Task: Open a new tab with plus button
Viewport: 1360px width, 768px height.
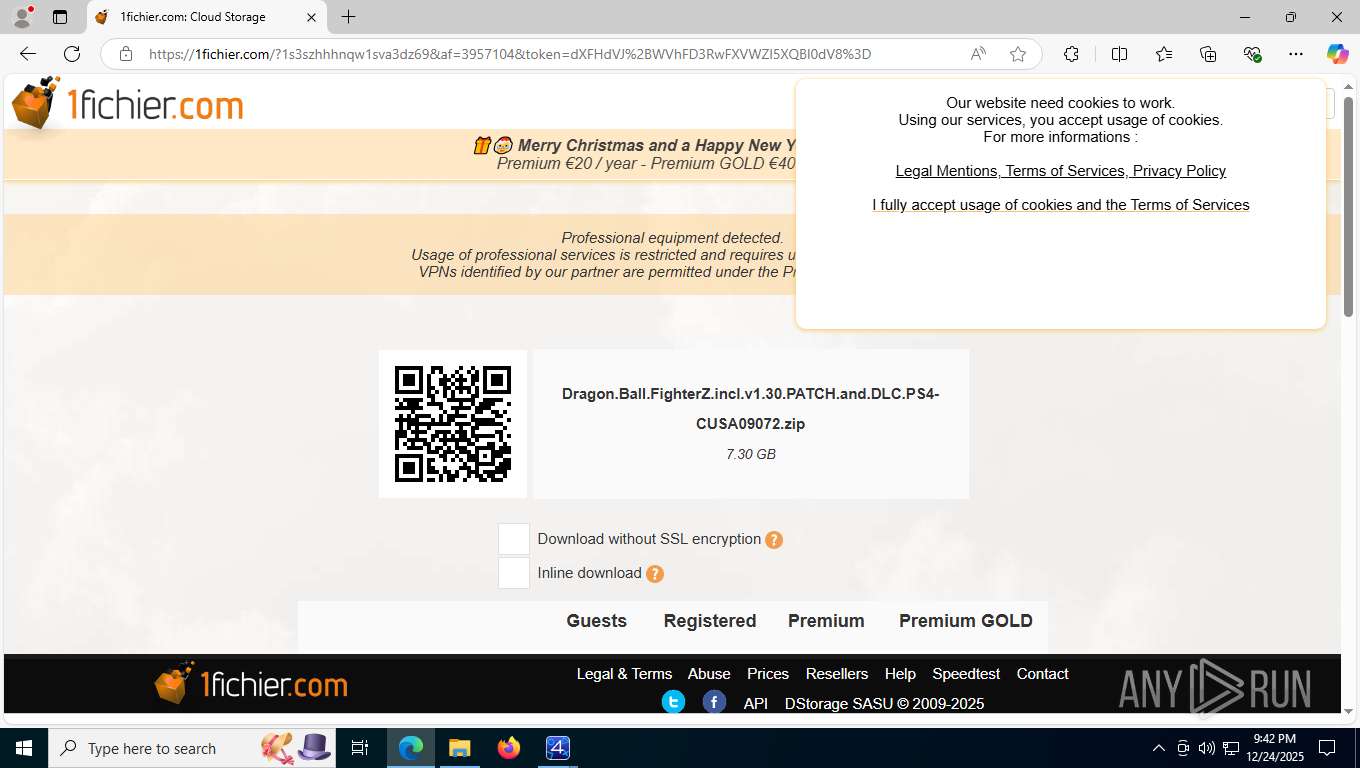Action: point(348,17)
